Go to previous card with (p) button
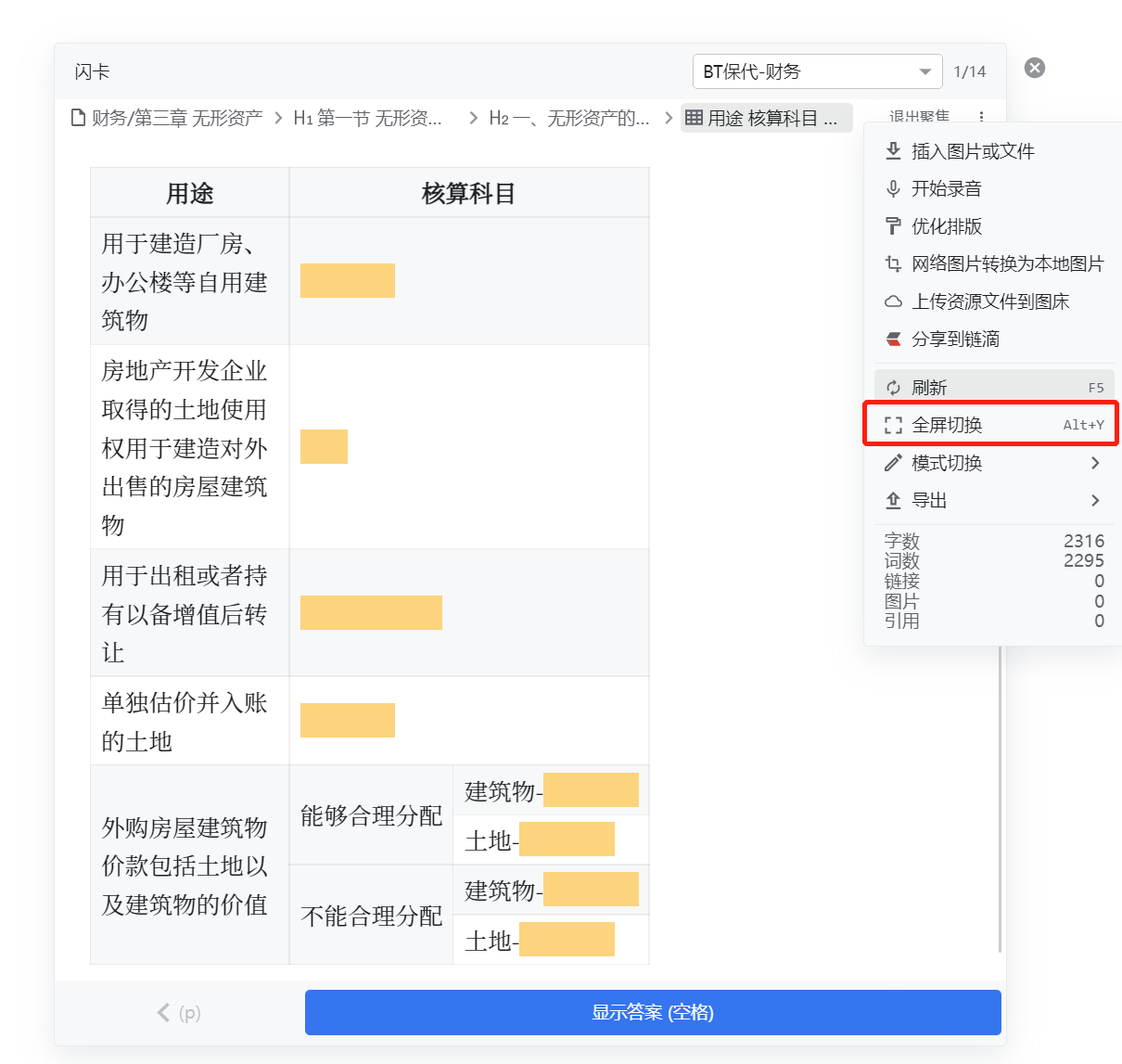Image resolution: width=1122 pixels, height=1064 pixels. click(179, 1012)
